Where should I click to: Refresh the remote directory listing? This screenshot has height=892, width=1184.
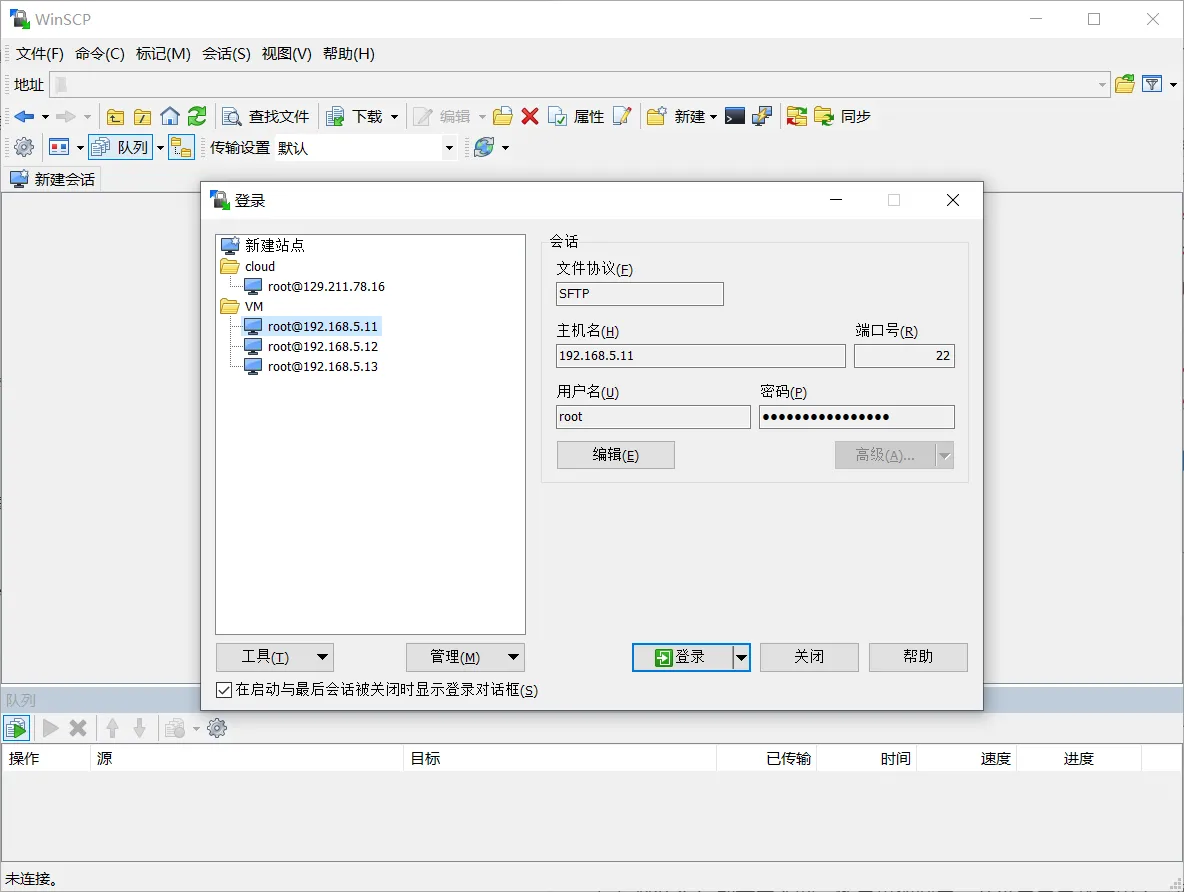(x=197, y=116)
